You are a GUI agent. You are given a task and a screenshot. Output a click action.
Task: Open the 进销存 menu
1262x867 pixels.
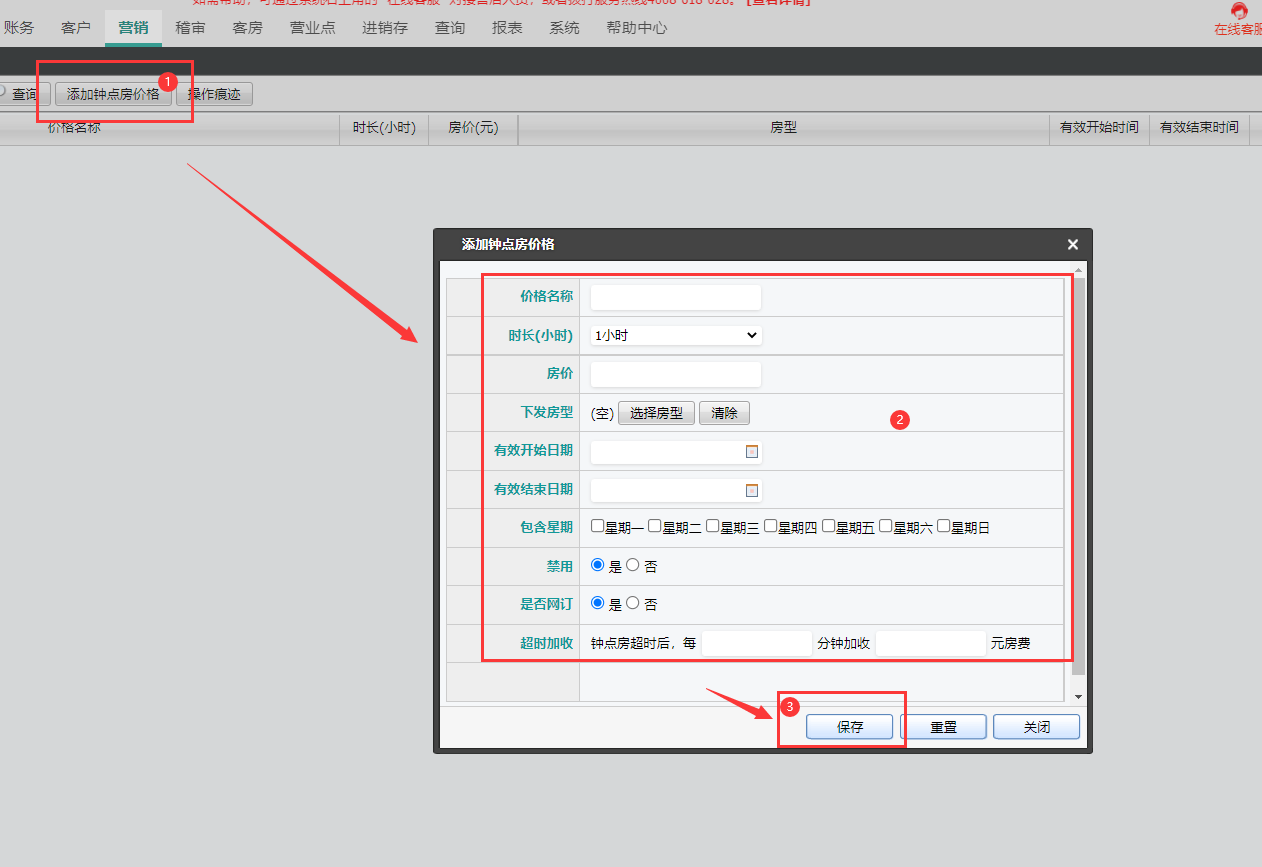(x=385, y=28)
